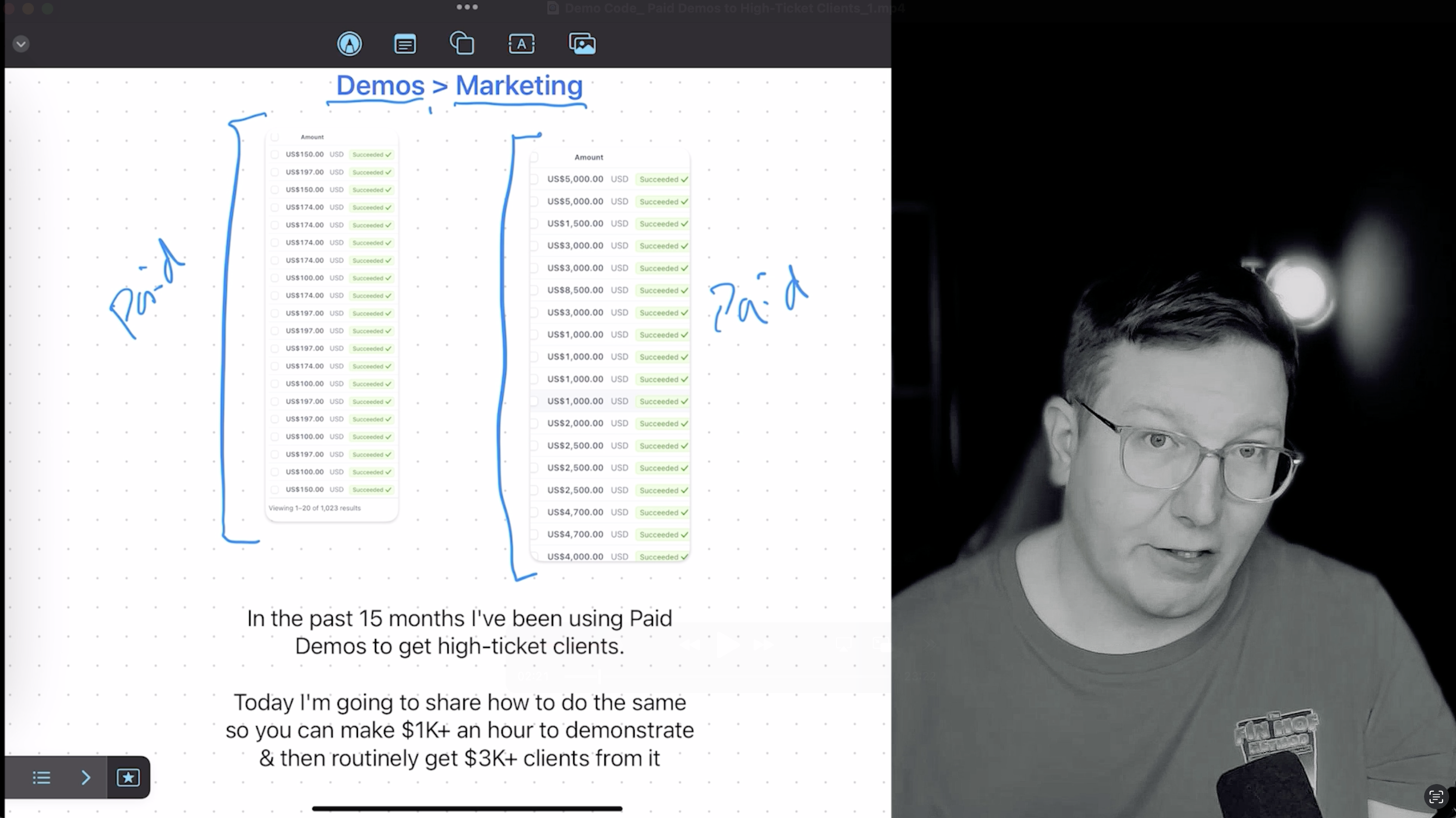Screen dimensions: 1456x818
Task: Select checkbox next to first US$150.00 row
Action: click(275, 154)
